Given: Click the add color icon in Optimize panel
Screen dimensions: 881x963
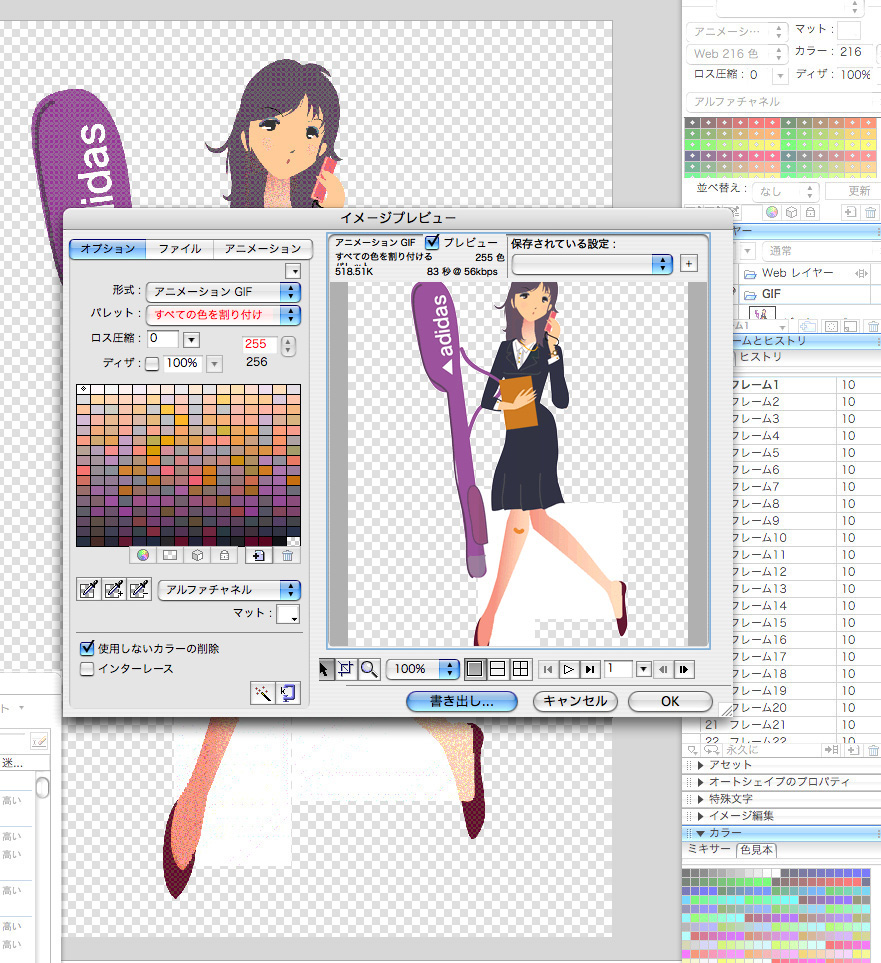Looking at the screenshot, I should coord(850,212).
